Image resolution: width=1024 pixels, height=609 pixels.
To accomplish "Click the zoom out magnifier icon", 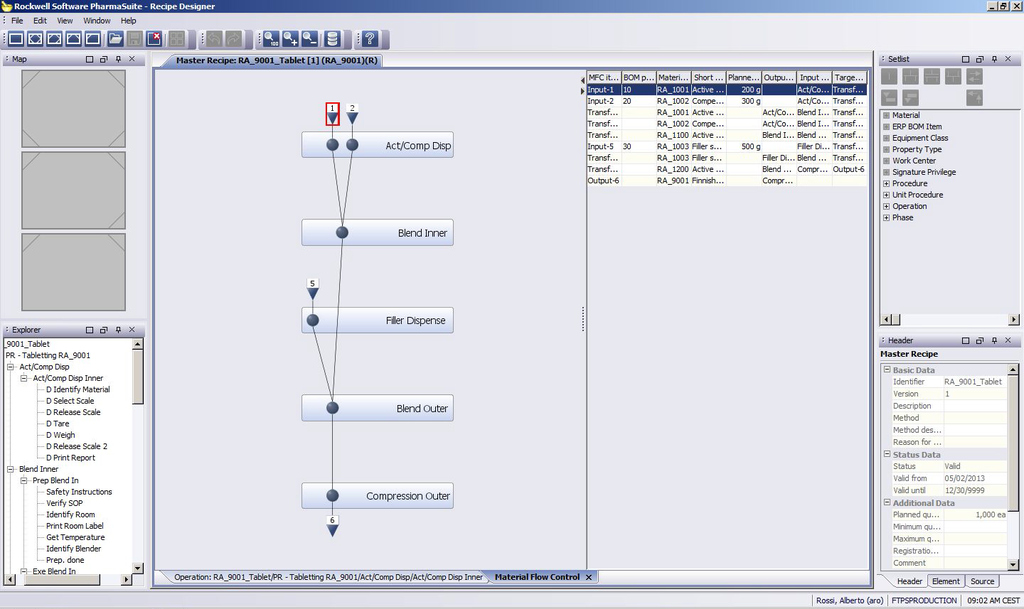I will (310, 39).
